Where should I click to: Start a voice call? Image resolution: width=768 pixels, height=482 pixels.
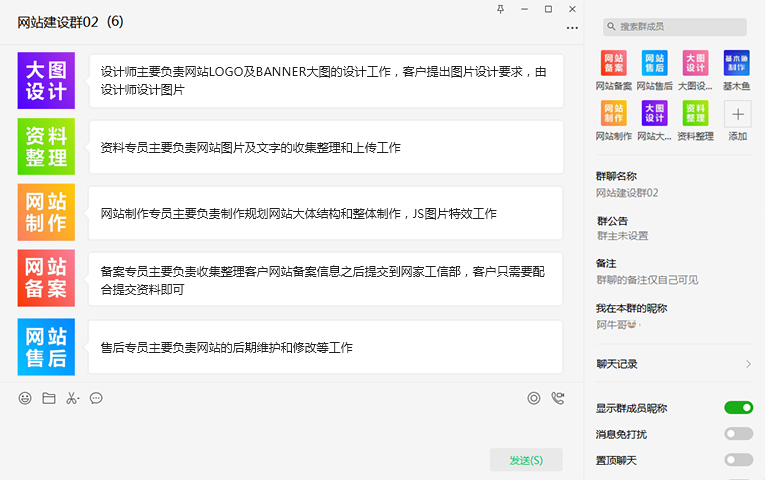(x=557, y=398)
